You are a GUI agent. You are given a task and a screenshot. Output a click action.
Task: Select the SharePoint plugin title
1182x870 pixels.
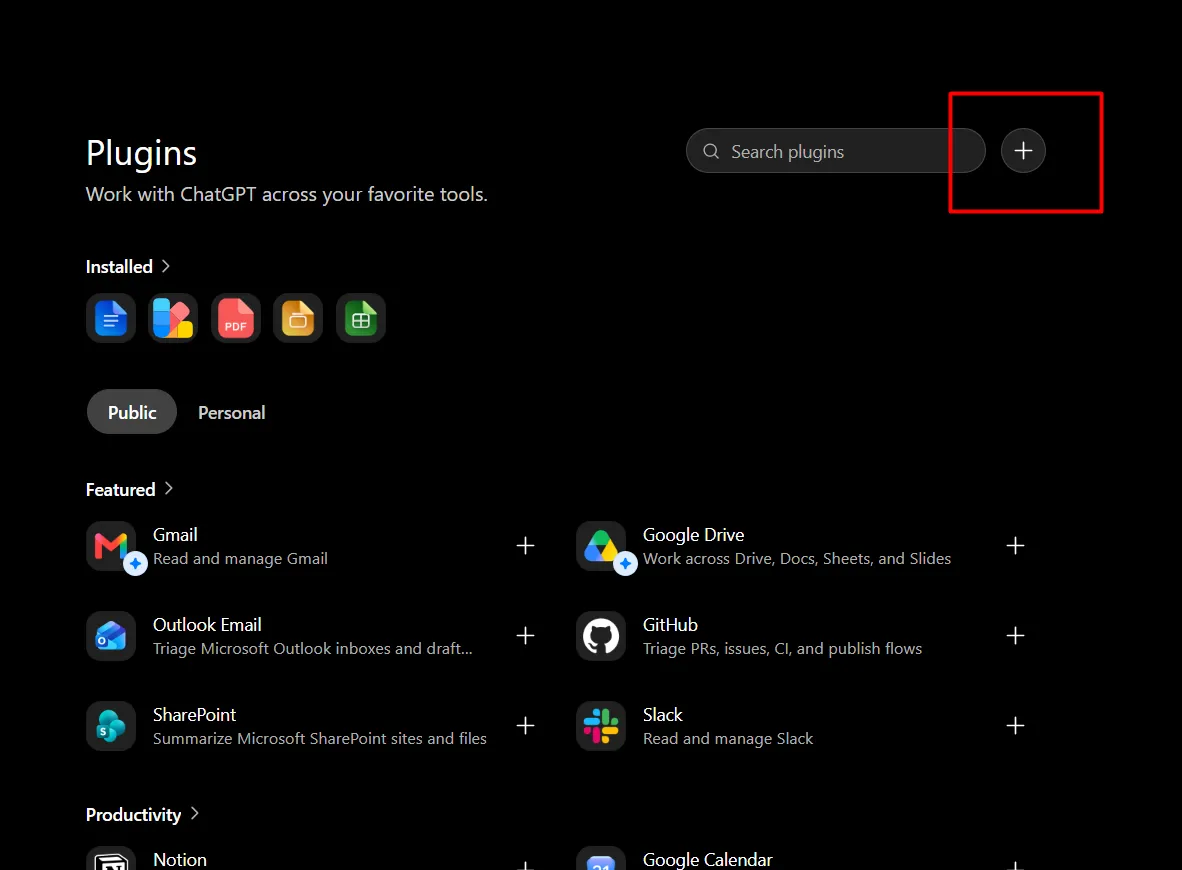(x=194, y=715)
